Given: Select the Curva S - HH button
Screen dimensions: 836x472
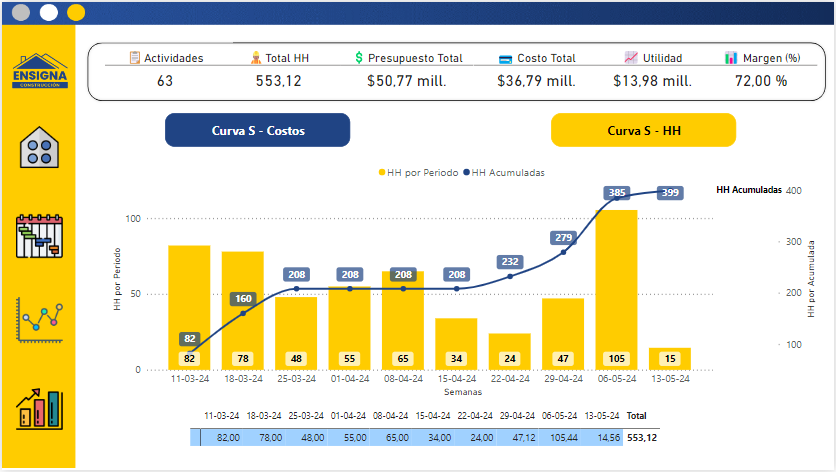Looking at the screenshot, I should (643, 130).
